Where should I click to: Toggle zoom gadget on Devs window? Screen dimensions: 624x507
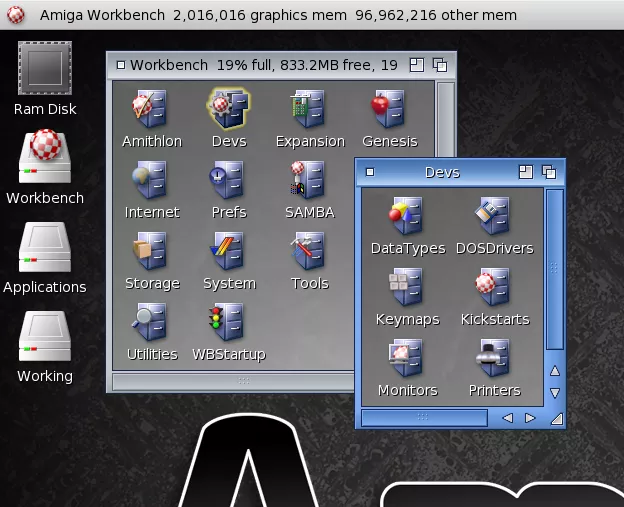click(x=526, y=172)
